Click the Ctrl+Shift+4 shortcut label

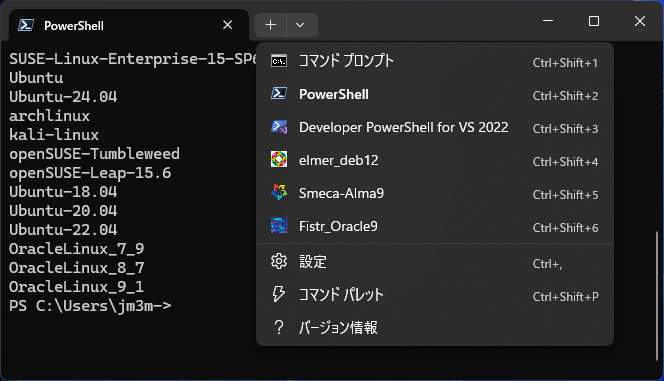565,162
